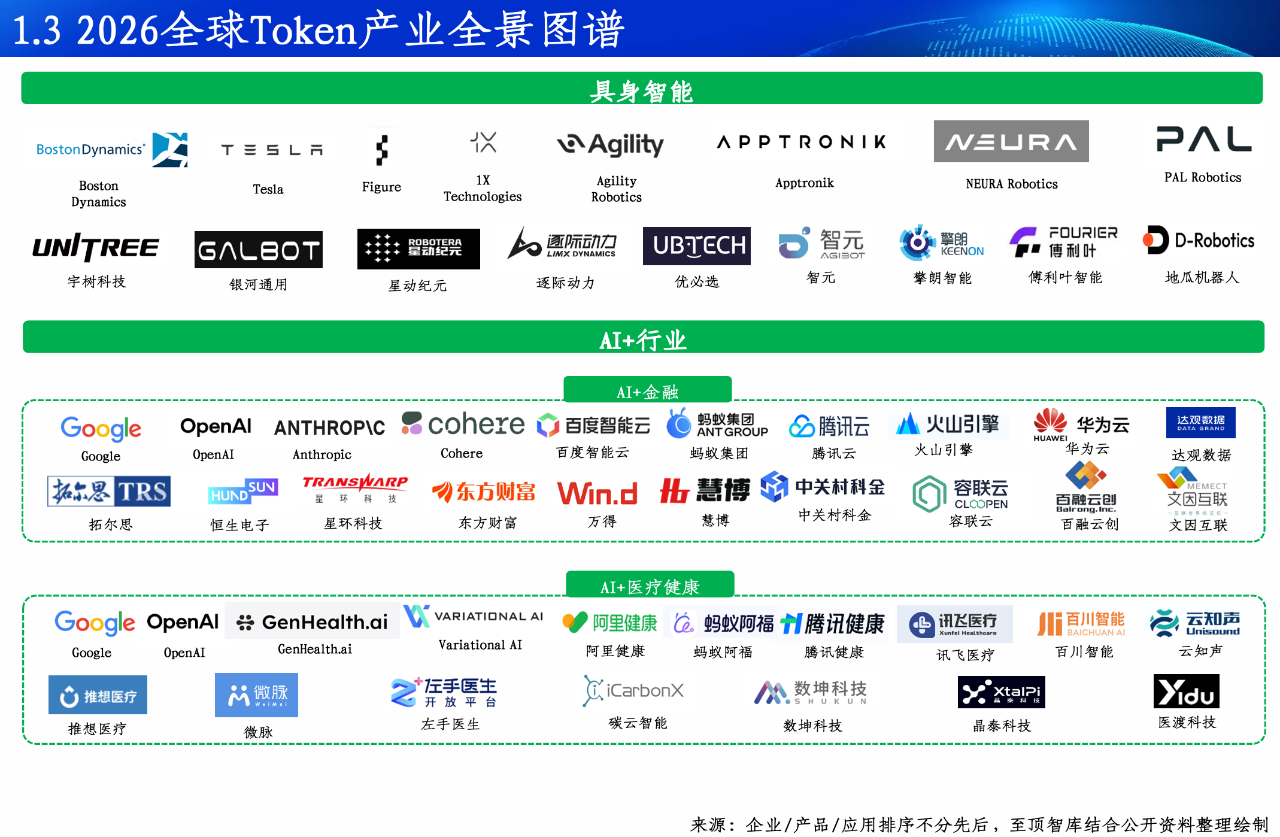Click the 中关村科金 logo
The image size is (1280, 837).
click(x=822, y=488)
